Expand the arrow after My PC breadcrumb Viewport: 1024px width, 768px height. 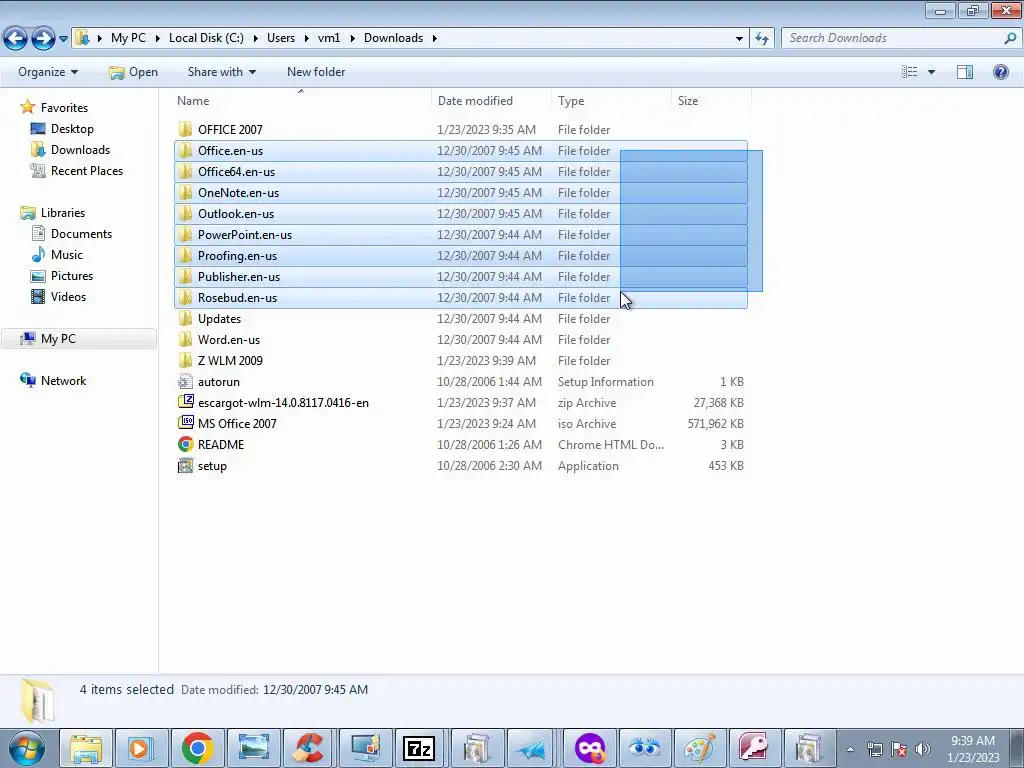[x=157, y=39]
